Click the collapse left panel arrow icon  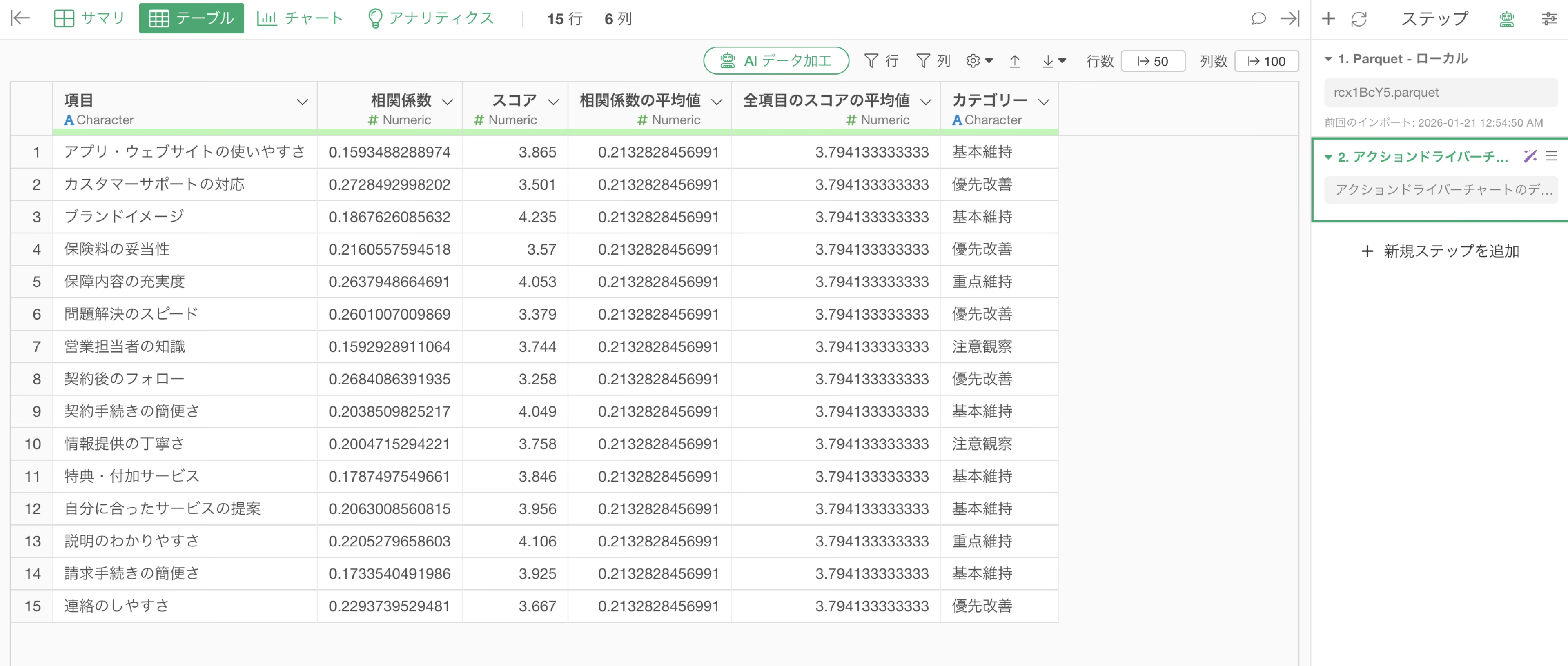(x=20, y=18)
